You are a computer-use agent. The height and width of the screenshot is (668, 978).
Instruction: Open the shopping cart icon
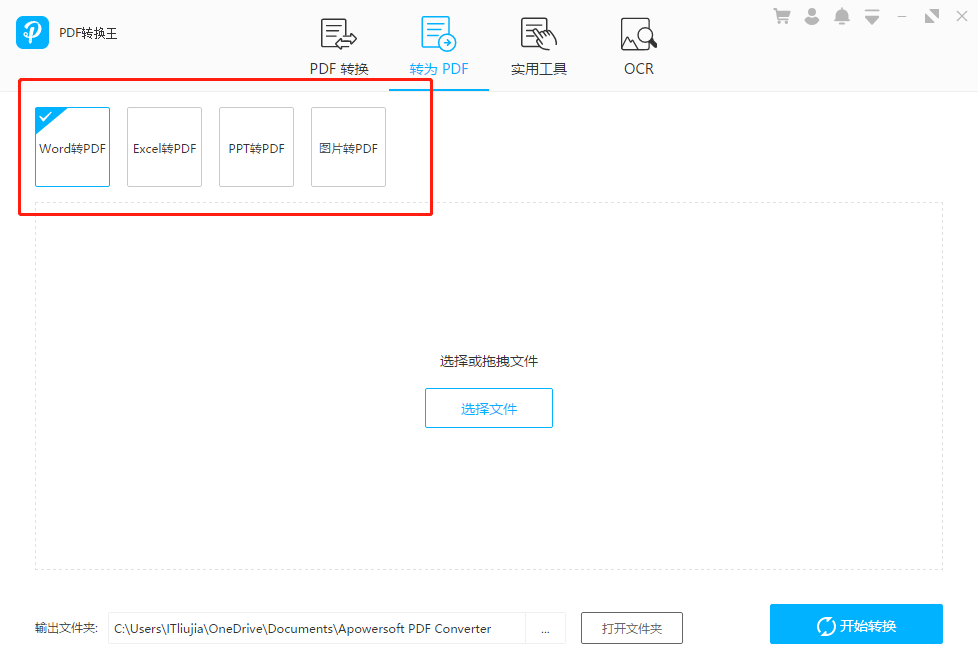click(x=782, y=16)
